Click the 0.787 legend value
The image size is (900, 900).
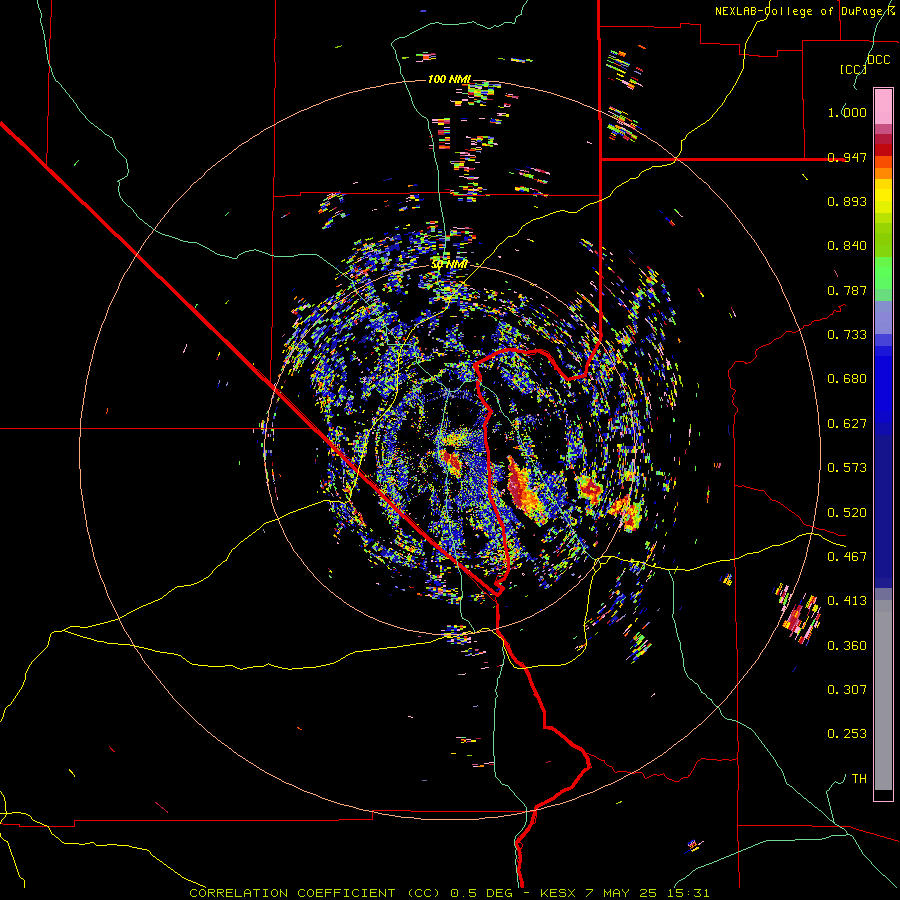pos(847,290)
